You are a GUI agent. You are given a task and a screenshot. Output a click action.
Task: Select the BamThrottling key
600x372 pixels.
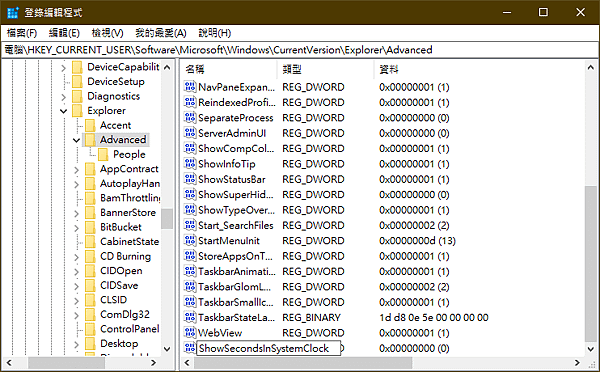(130, 198)
